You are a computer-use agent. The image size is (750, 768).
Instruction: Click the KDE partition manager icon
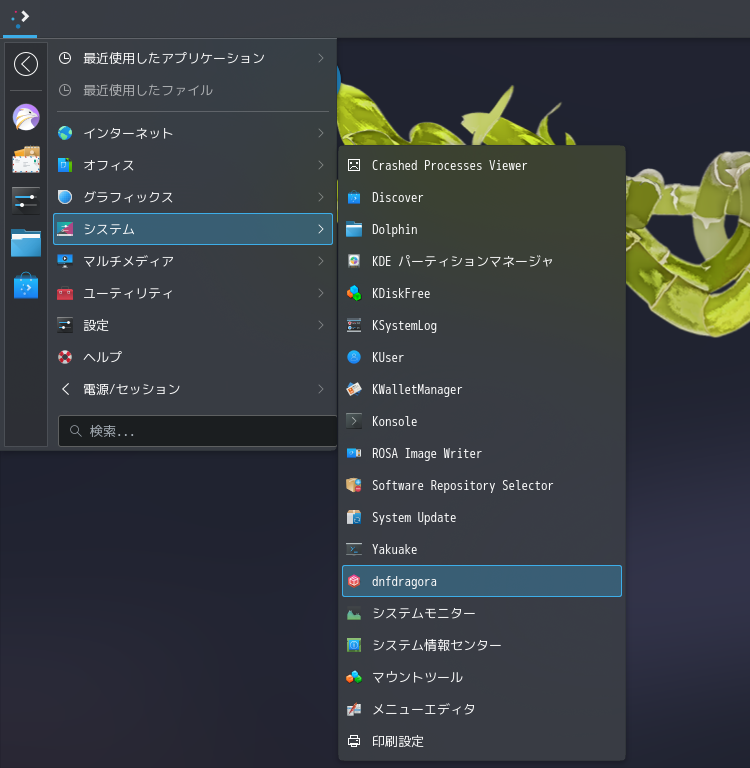(x=354, y=261)
